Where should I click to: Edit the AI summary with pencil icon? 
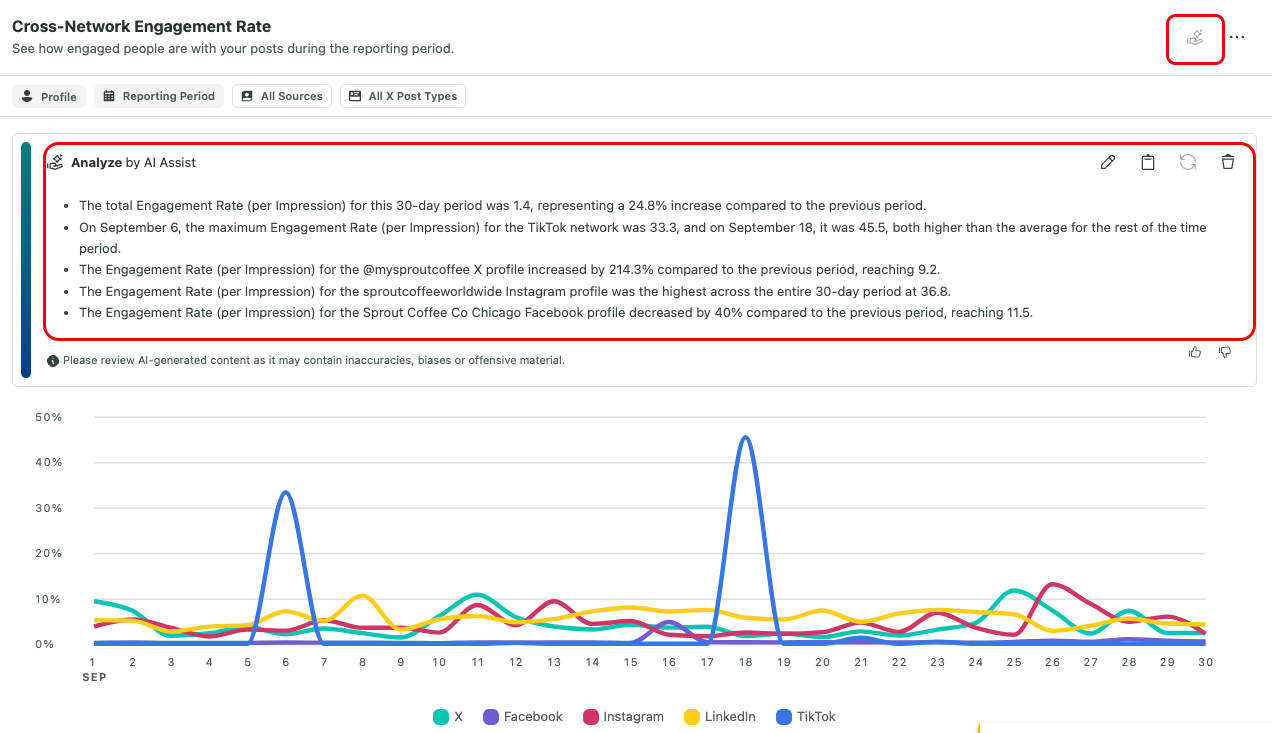click(1107, 162)
